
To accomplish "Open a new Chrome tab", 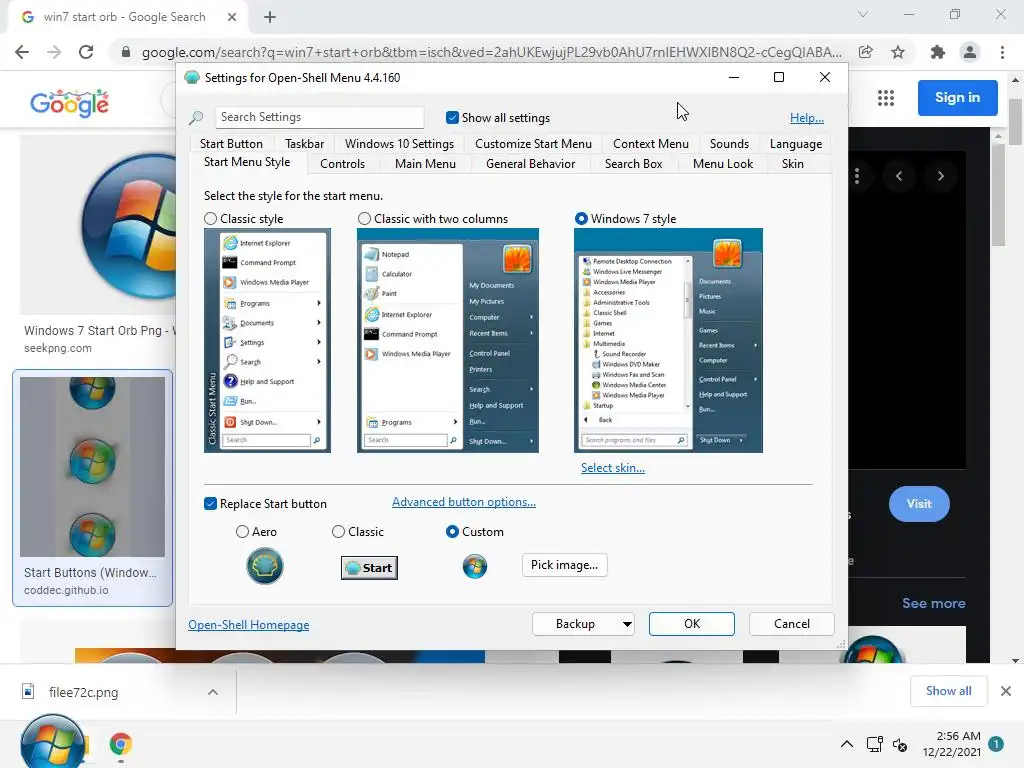I will [270, 17].
